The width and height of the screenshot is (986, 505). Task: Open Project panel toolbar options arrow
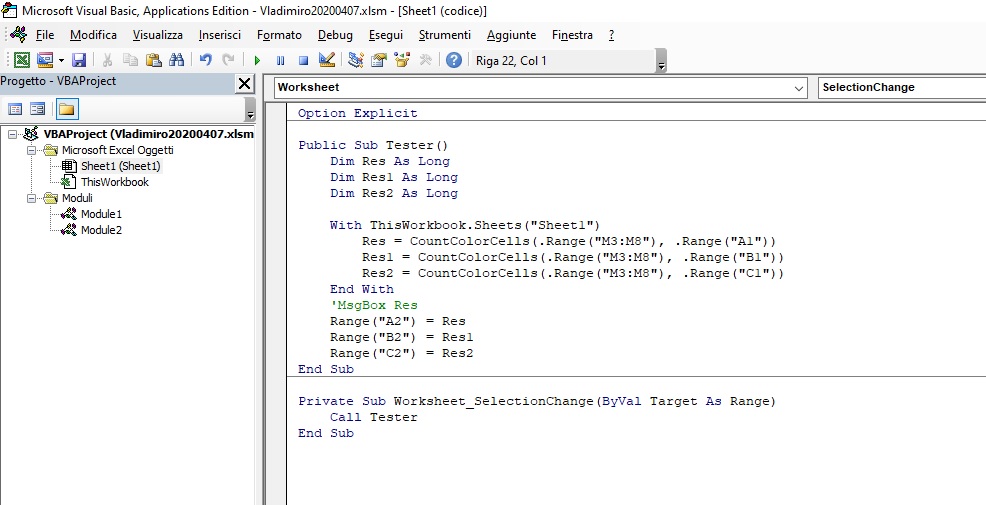(x=250, y=111)
